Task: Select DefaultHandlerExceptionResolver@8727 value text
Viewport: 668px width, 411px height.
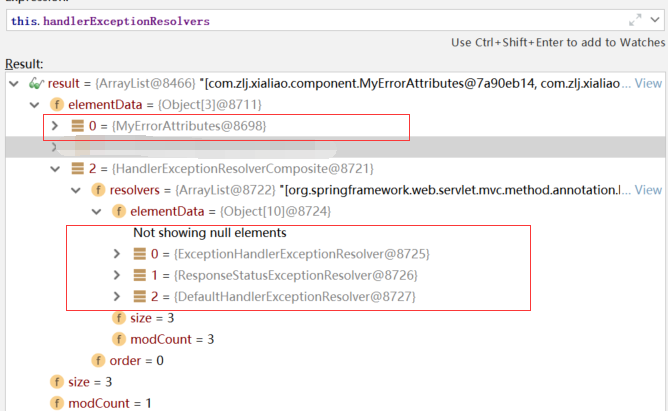Action: (x=295, y=297)
